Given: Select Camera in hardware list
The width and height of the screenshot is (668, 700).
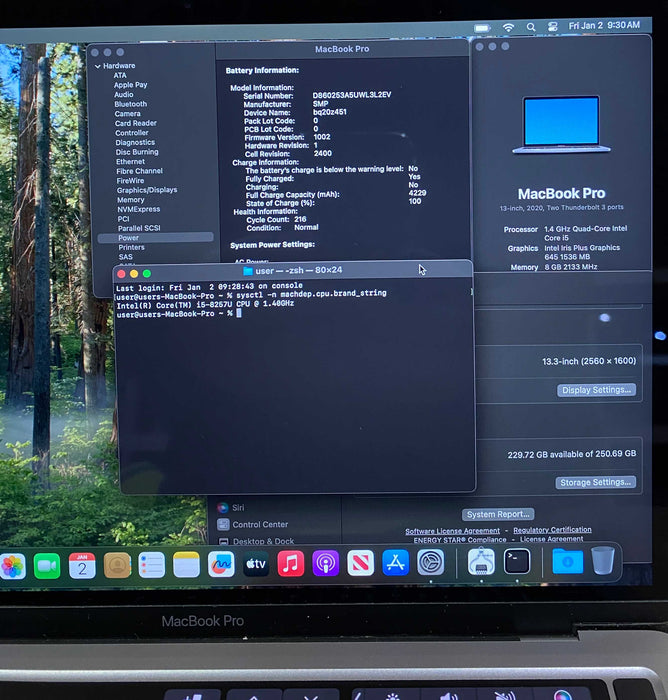Looking at the screenshot, I should [x=127, y=114].
